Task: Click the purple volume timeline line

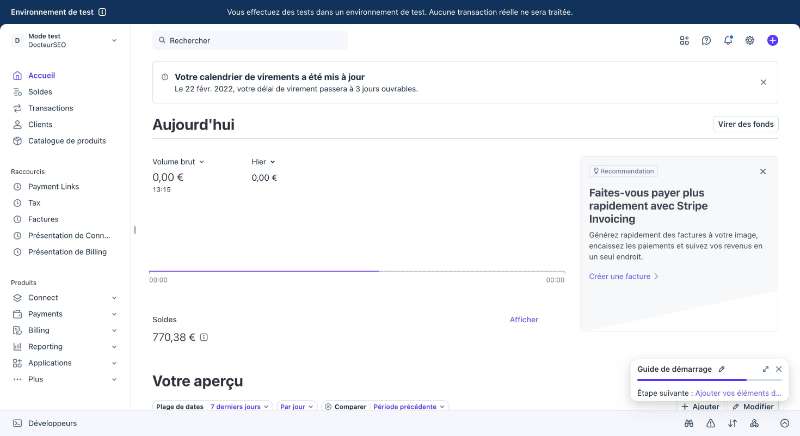Action: click(x=264, y=271)
